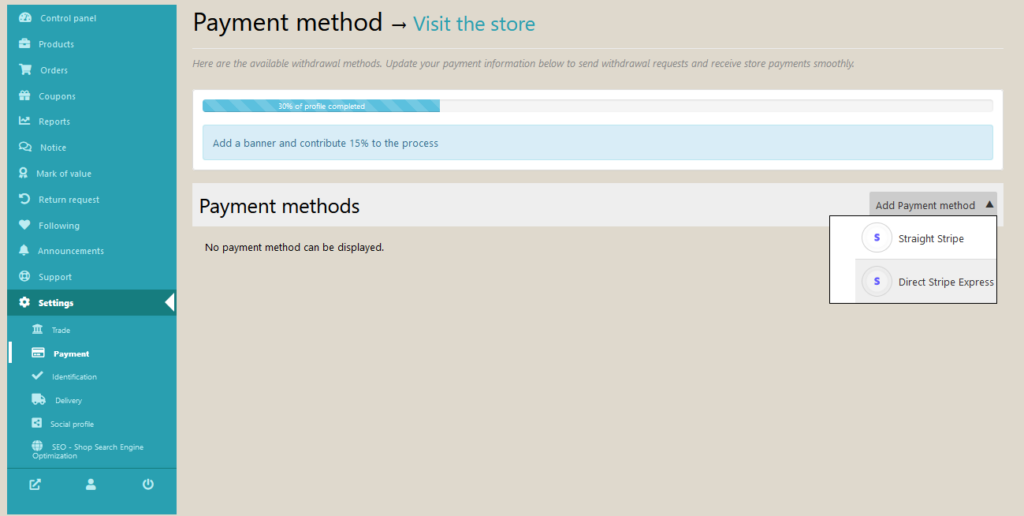
Task: Click the Orders shopping cart icon
Action: 25,69
